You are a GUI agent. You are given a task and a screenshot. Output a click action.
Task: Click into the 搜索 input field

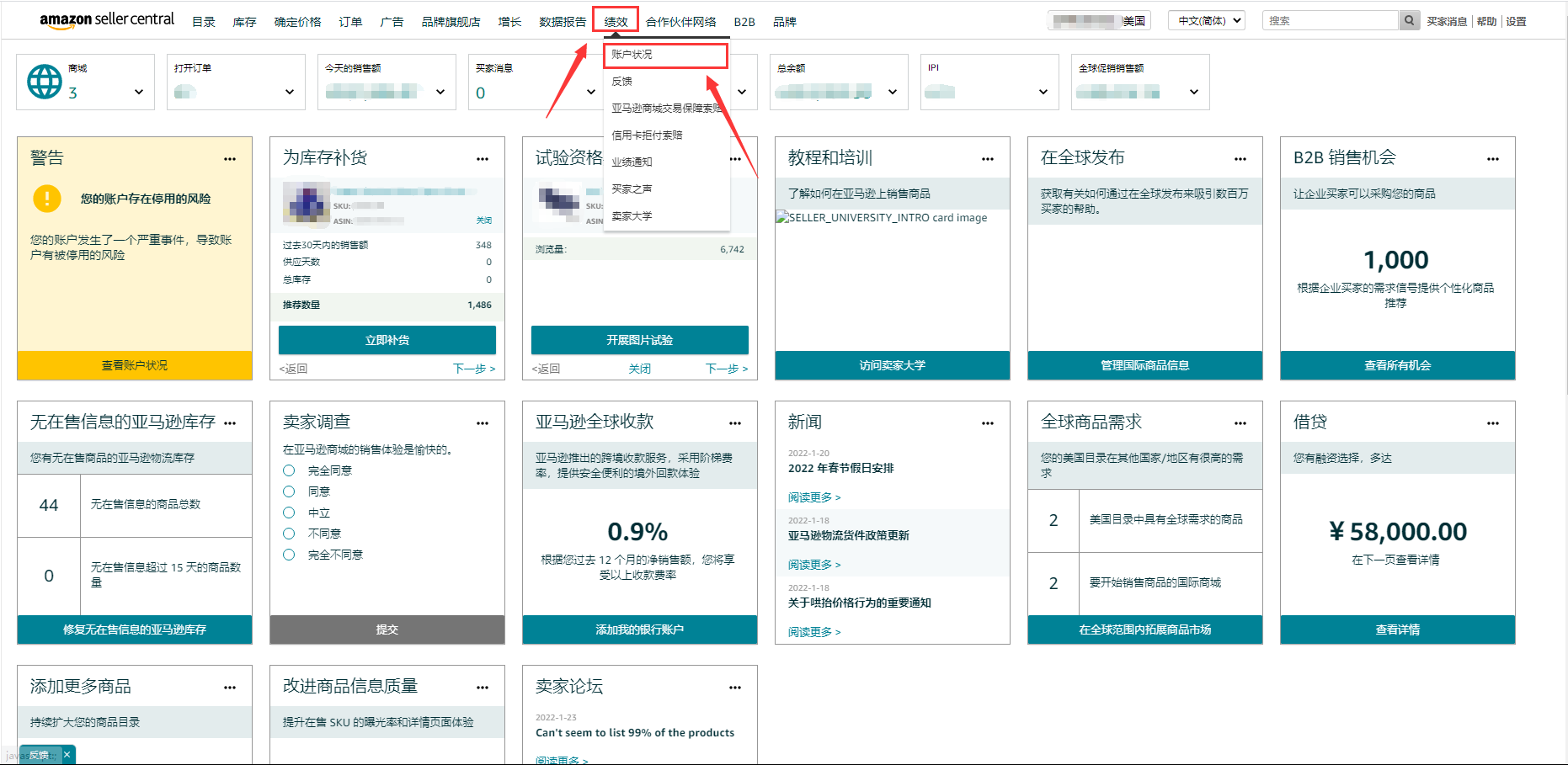[x=1331, y=21]
